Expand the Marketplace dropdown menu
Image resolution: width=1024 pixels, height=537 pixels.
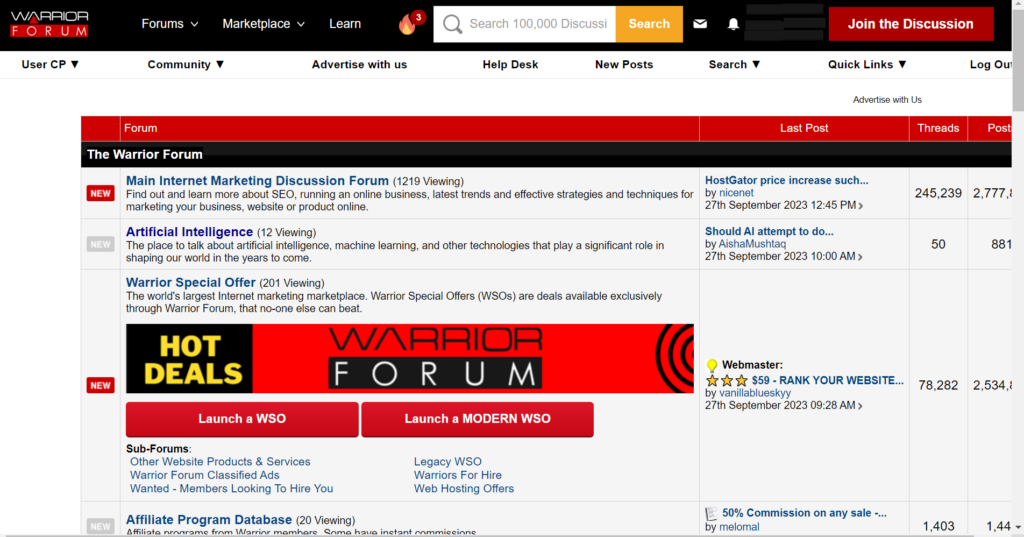(263, 24)
